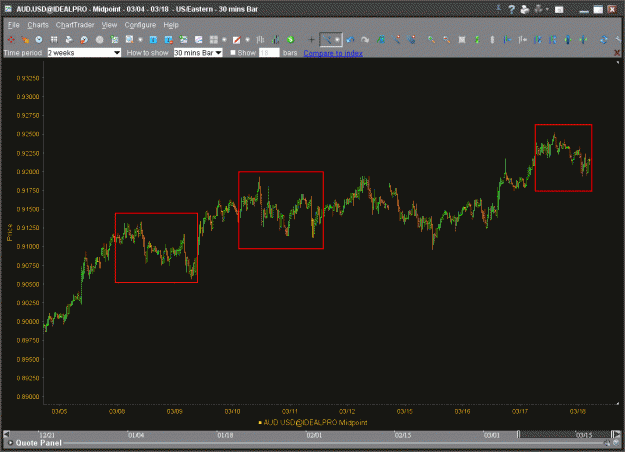Open the wrench settings icon
Image resolution: width=625 pixels, height=452 pixels.
618,39
